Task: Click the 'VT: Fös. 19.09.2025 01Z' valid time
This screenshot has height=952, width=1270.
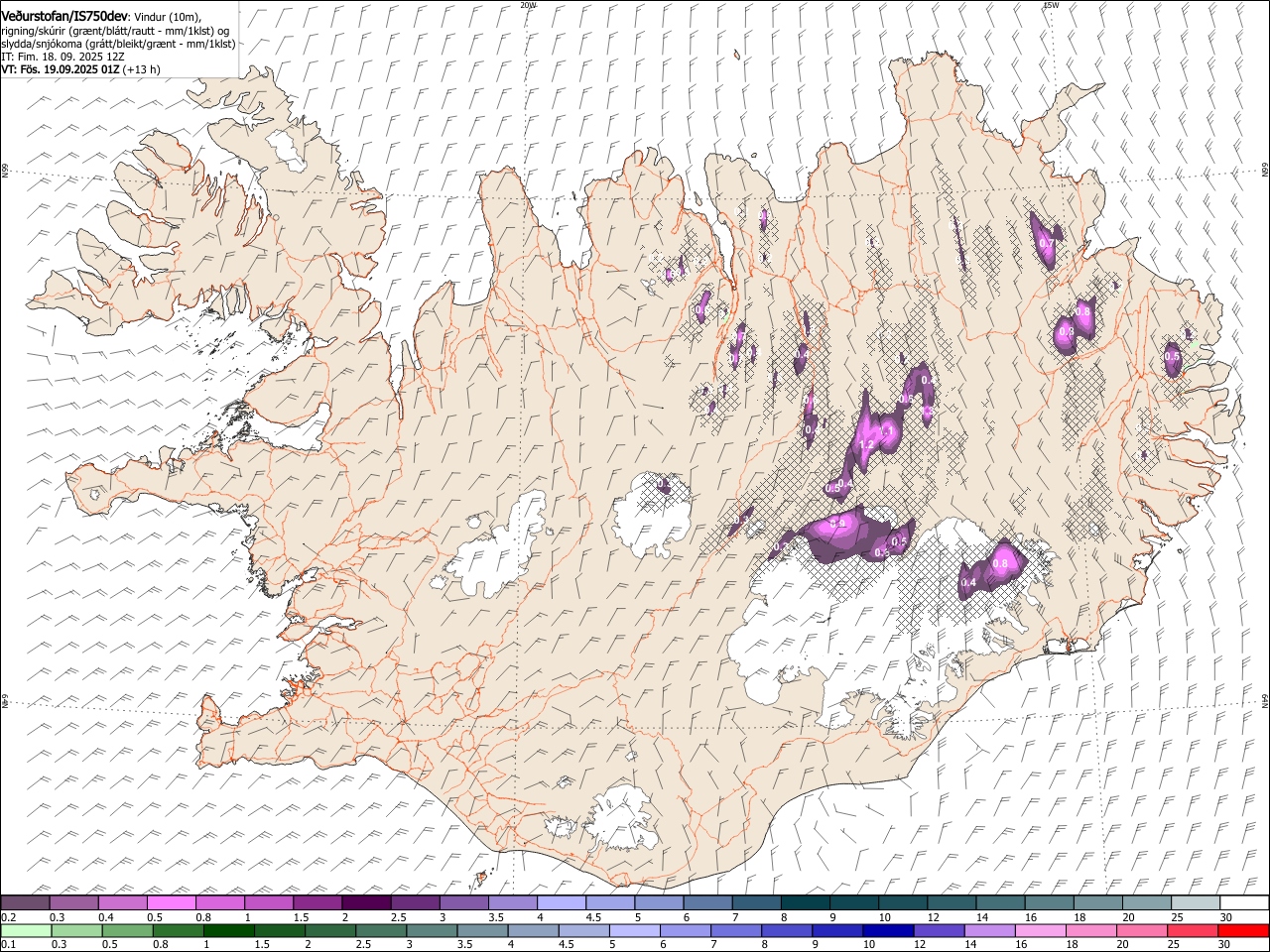Action: pyautogui.click(x=62, y=69)
